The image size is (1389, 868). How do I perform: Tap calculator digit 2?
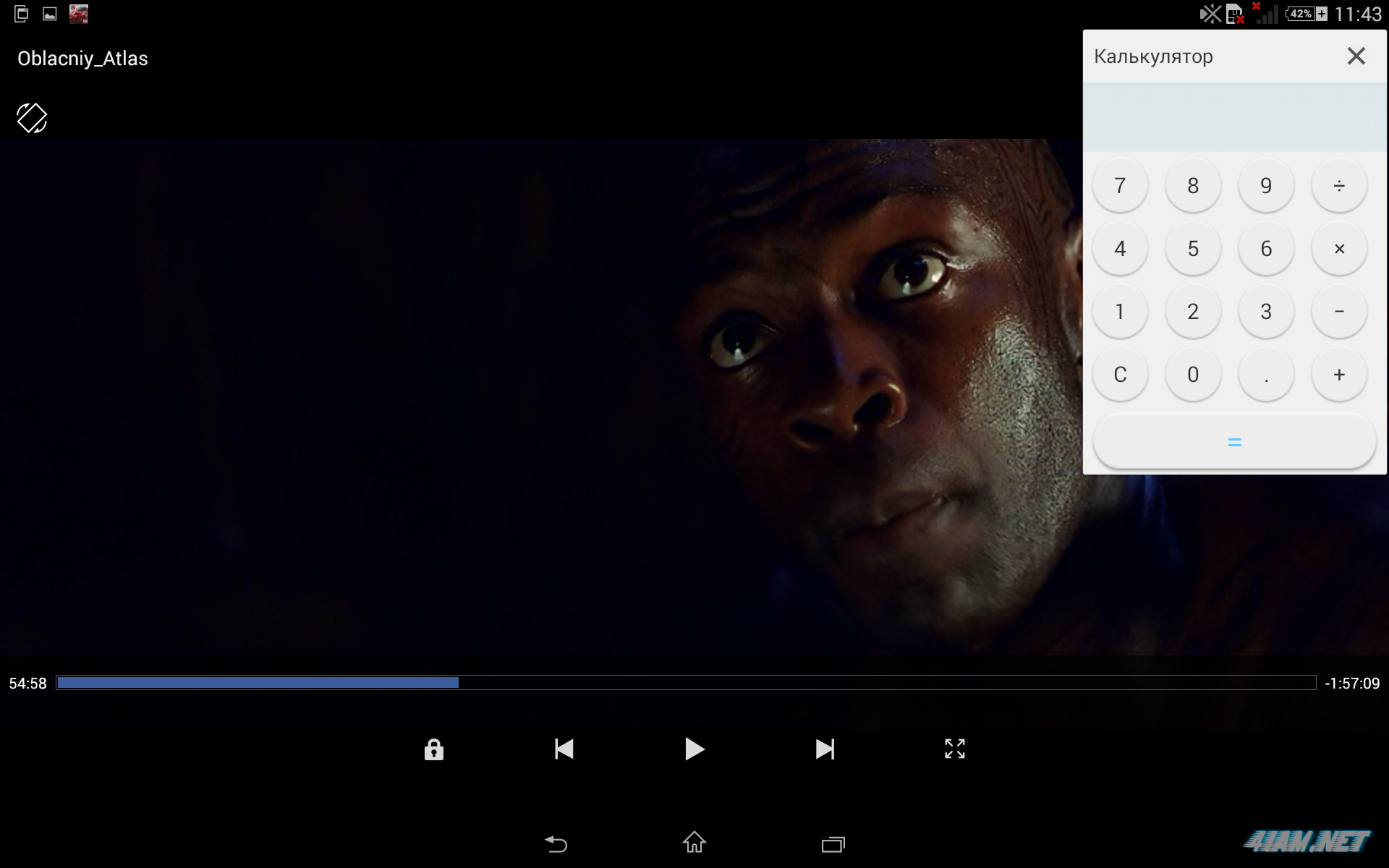coord(1193,312)
